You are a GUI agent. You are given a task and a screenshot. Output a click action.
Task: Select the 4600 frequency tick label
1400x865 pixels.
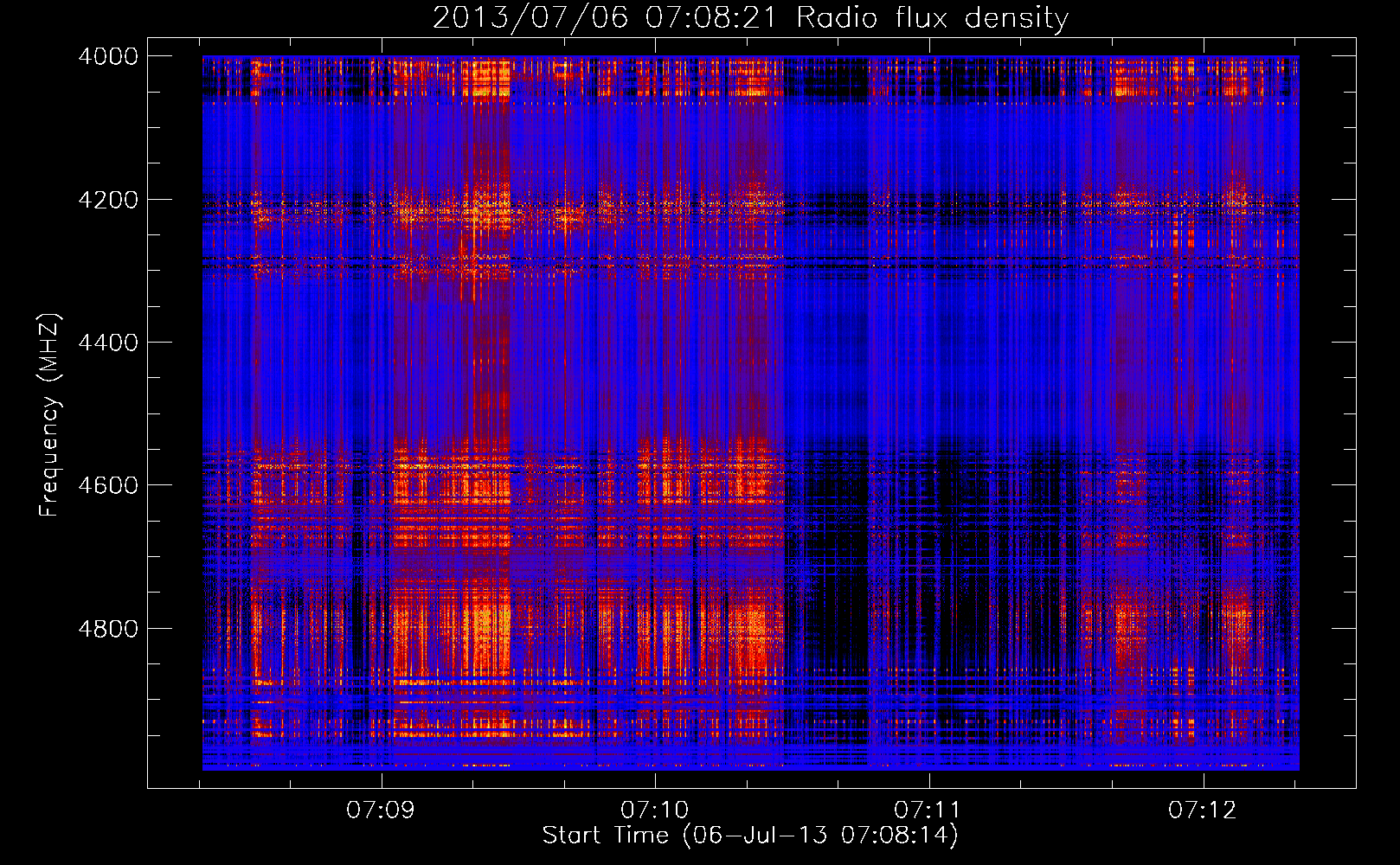pyautogui.click(x=108, y=485)
